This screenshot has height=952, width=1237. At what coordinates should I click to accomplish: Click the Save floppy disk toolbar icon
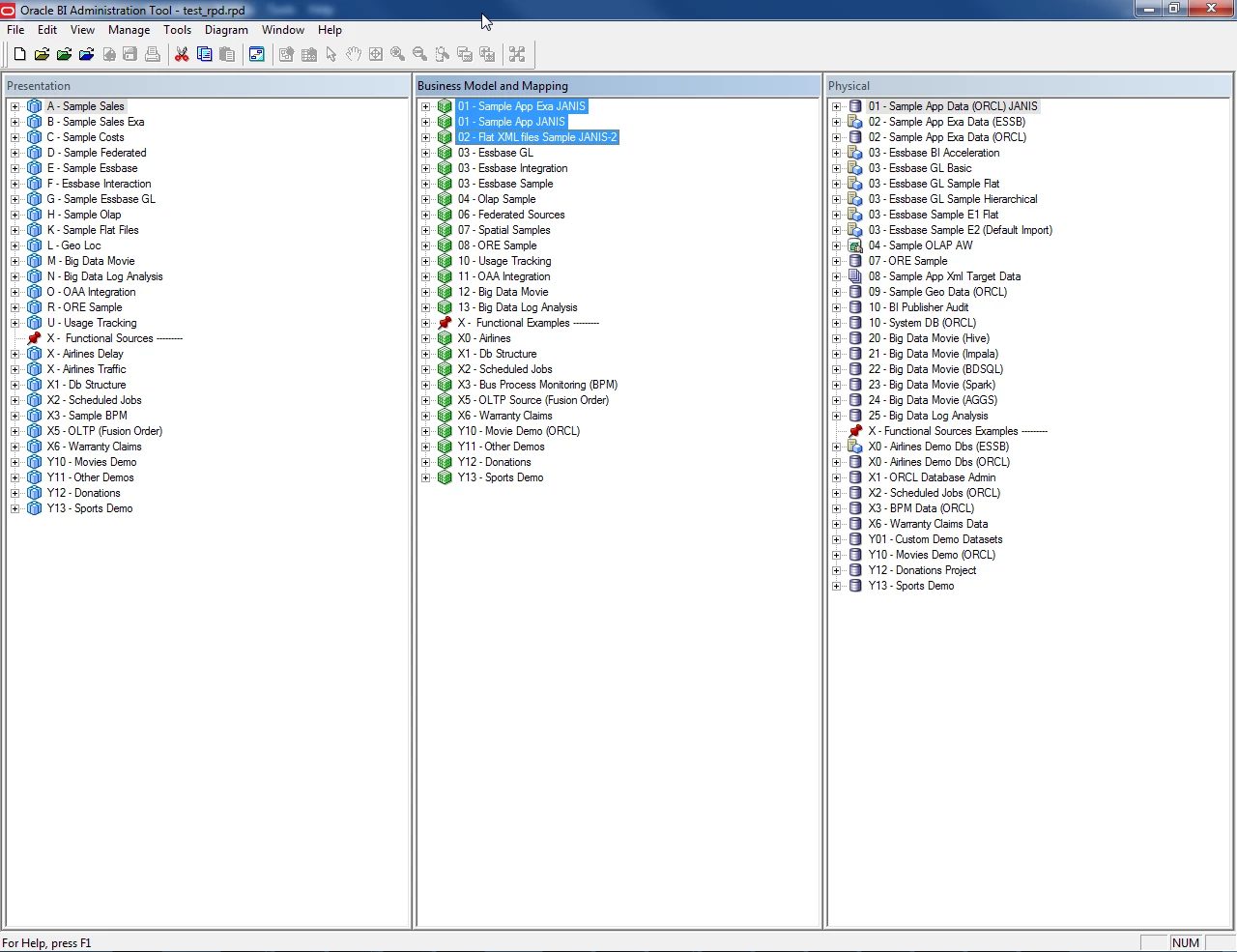pyautogui.click(x=129, y=54)
